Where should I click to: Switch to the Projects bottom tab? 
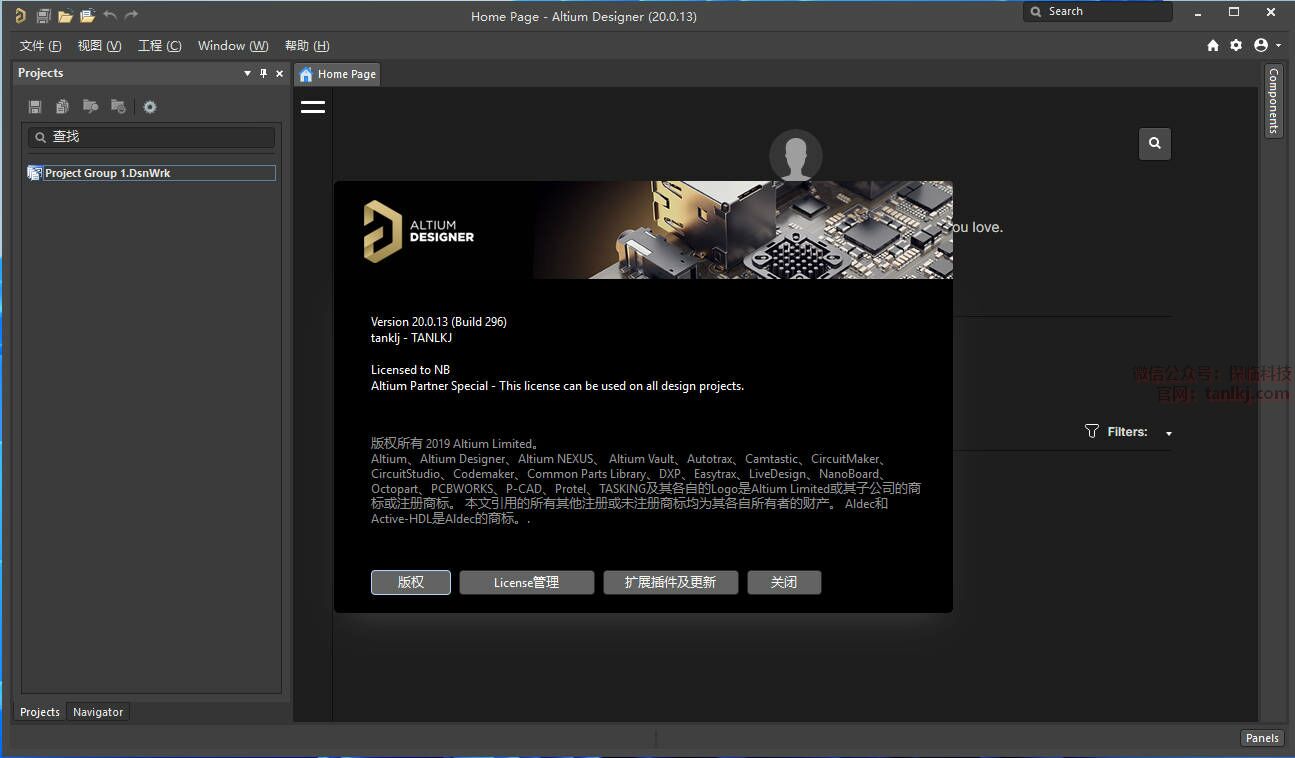(40, 712)
